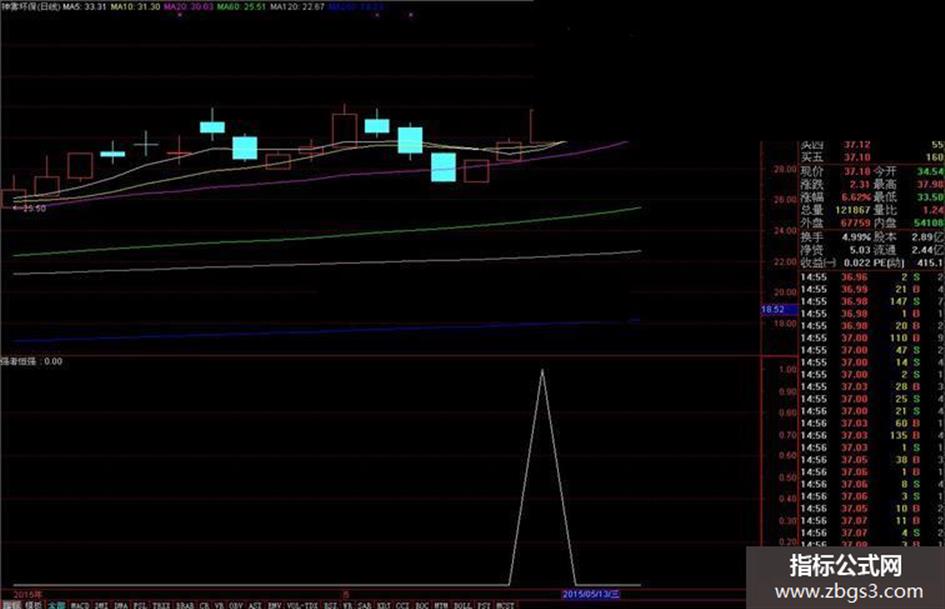
Task: Open the VOL-TDX indicator tab
Action: click(x=303, y=605)
